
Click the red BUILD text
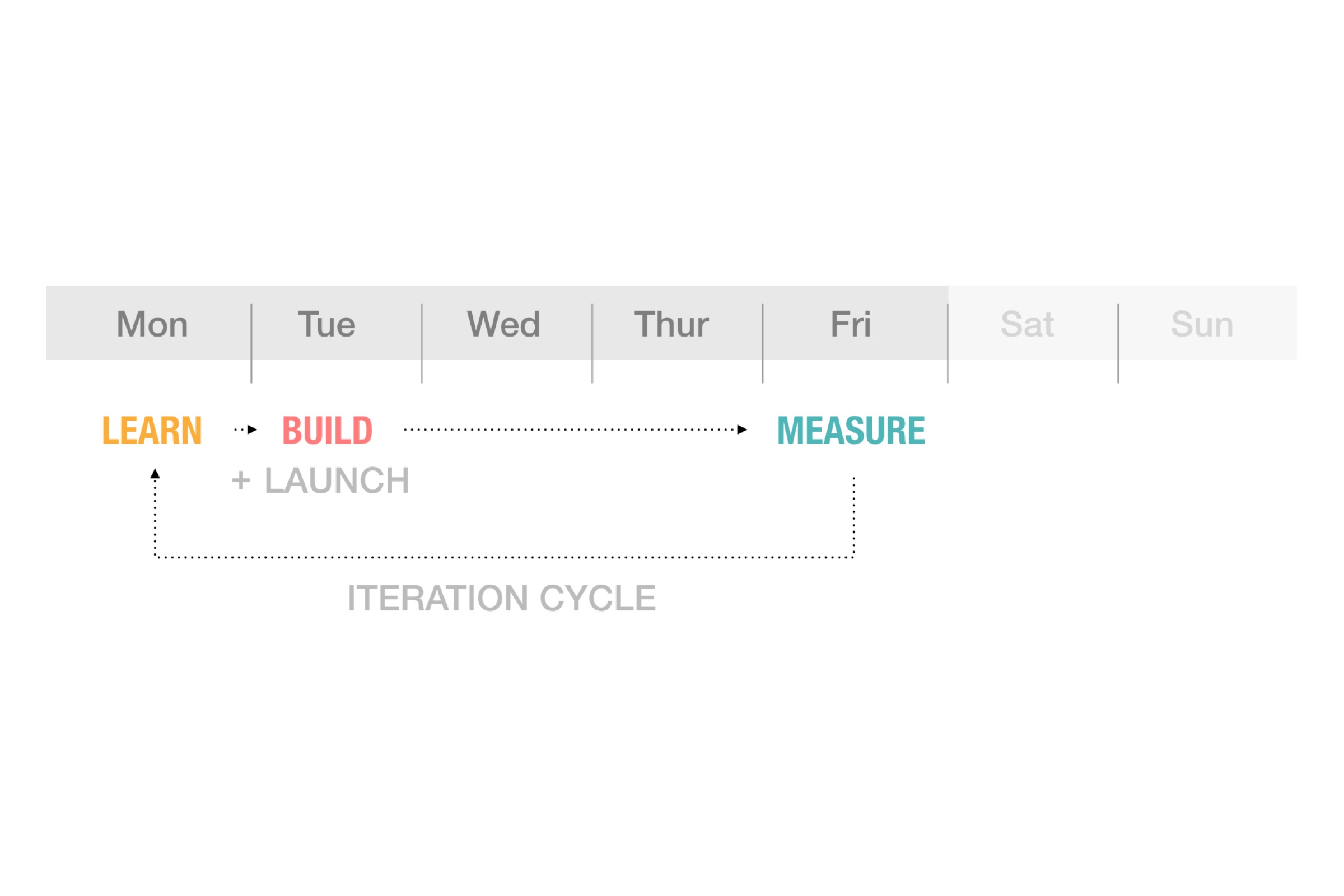coord(328,430)
